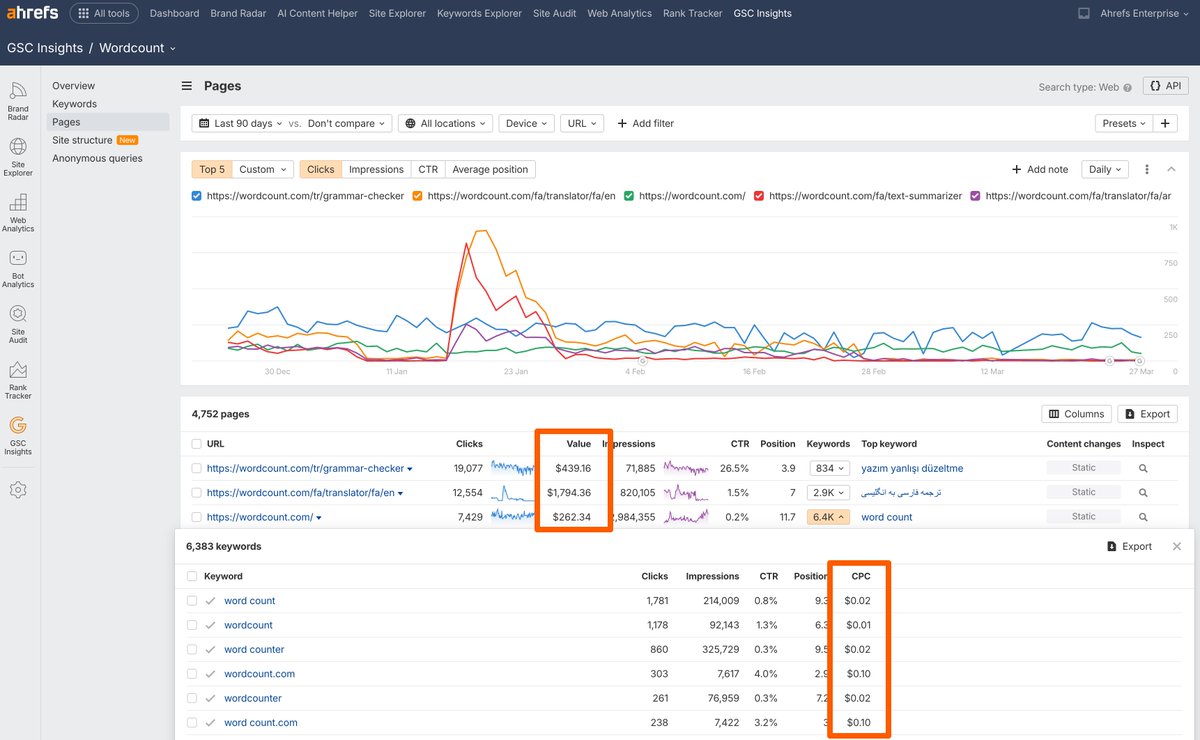The width and height of the screenshot is (1200, 740).
Task: Click impressions sparkline for fa/translator/fa/en row
Action: (686, 492)
